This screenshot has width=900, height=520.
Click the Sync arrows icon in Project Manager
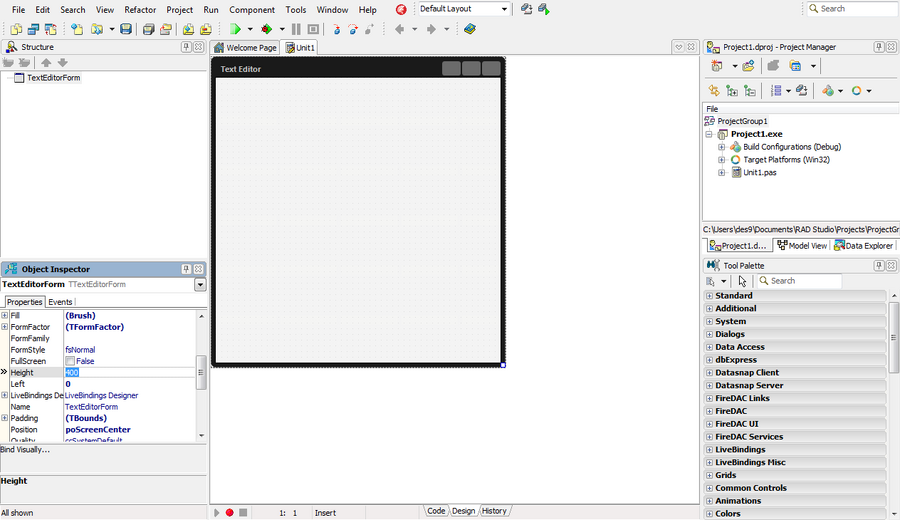pos(714,91)
